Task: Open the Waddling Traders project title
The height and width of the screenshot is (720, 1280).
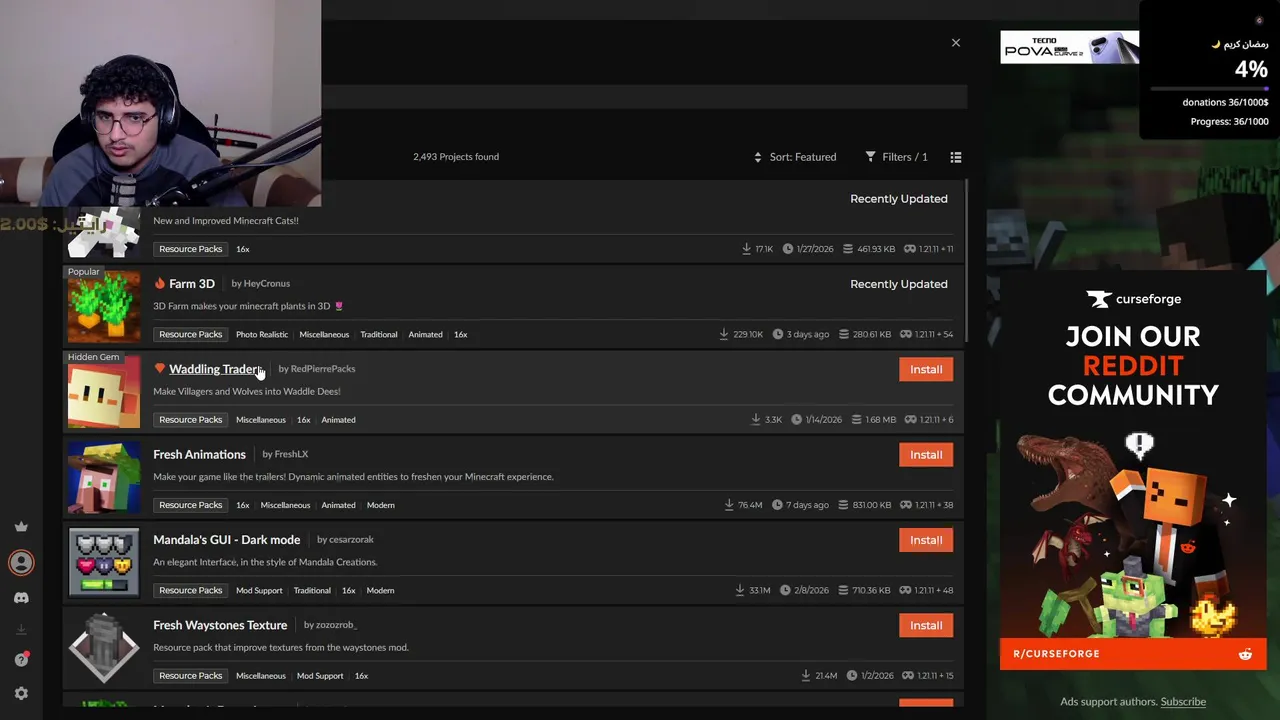Action: [x=215, y=369]
